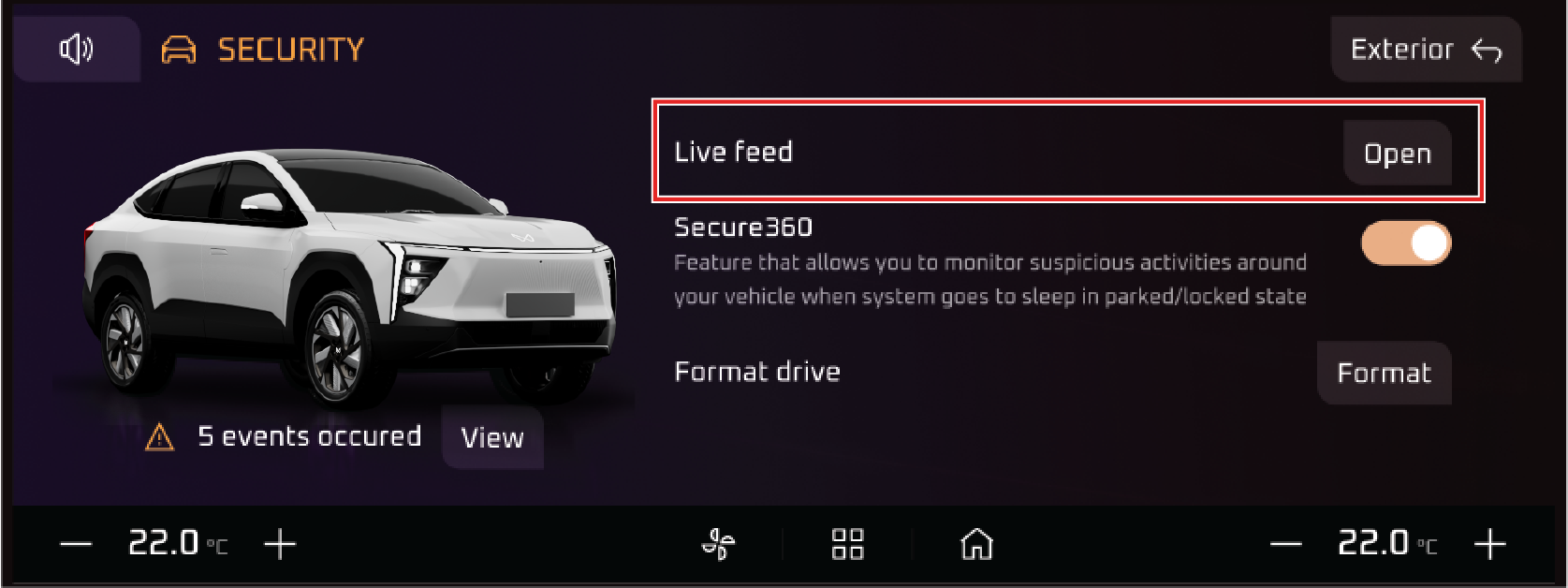Go to home screen icon
The height and width of the screenshot is (588, 1568).
(976, 544)
